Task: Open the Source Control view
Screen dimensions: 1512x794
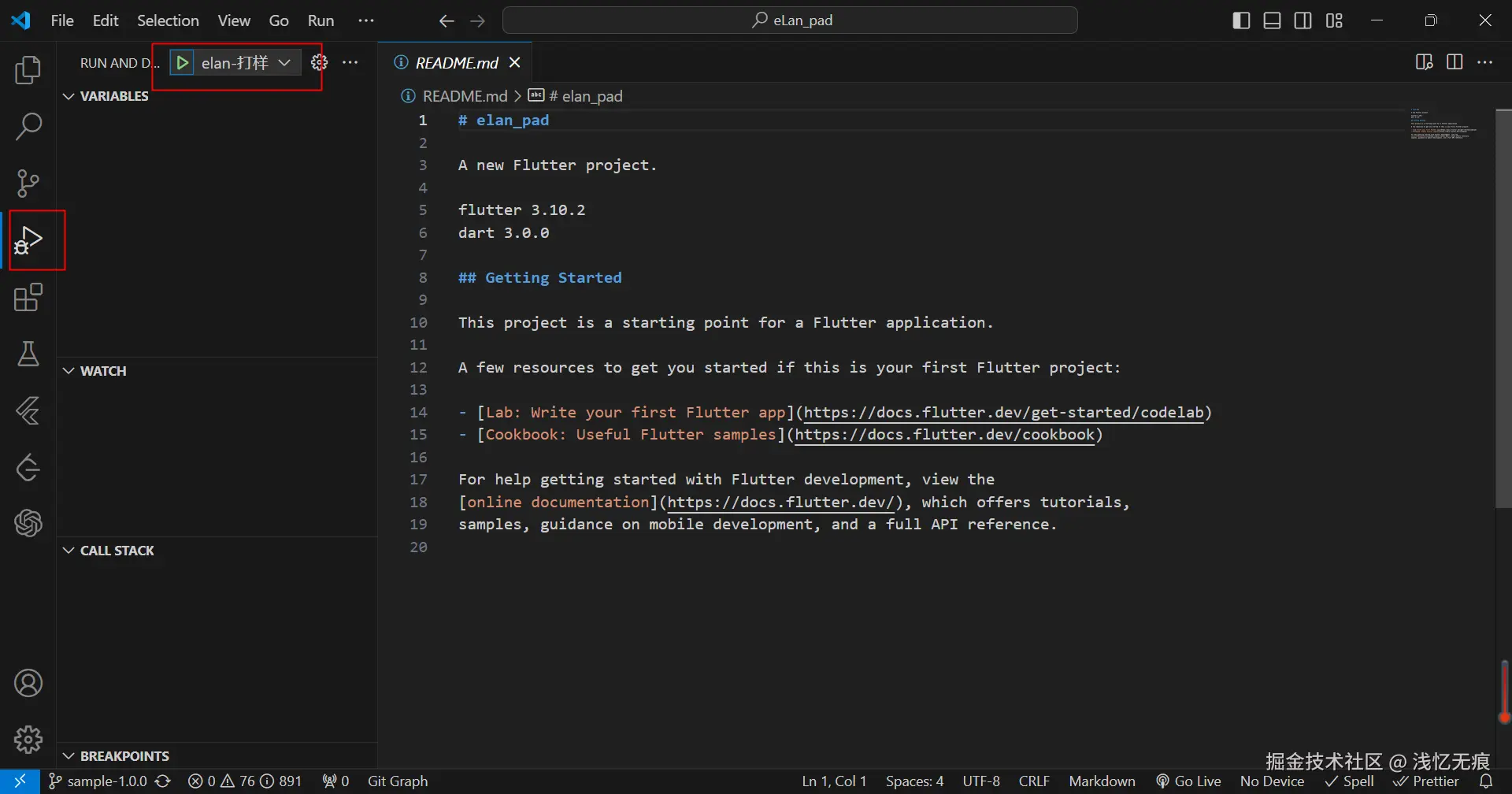Action: 28,183
